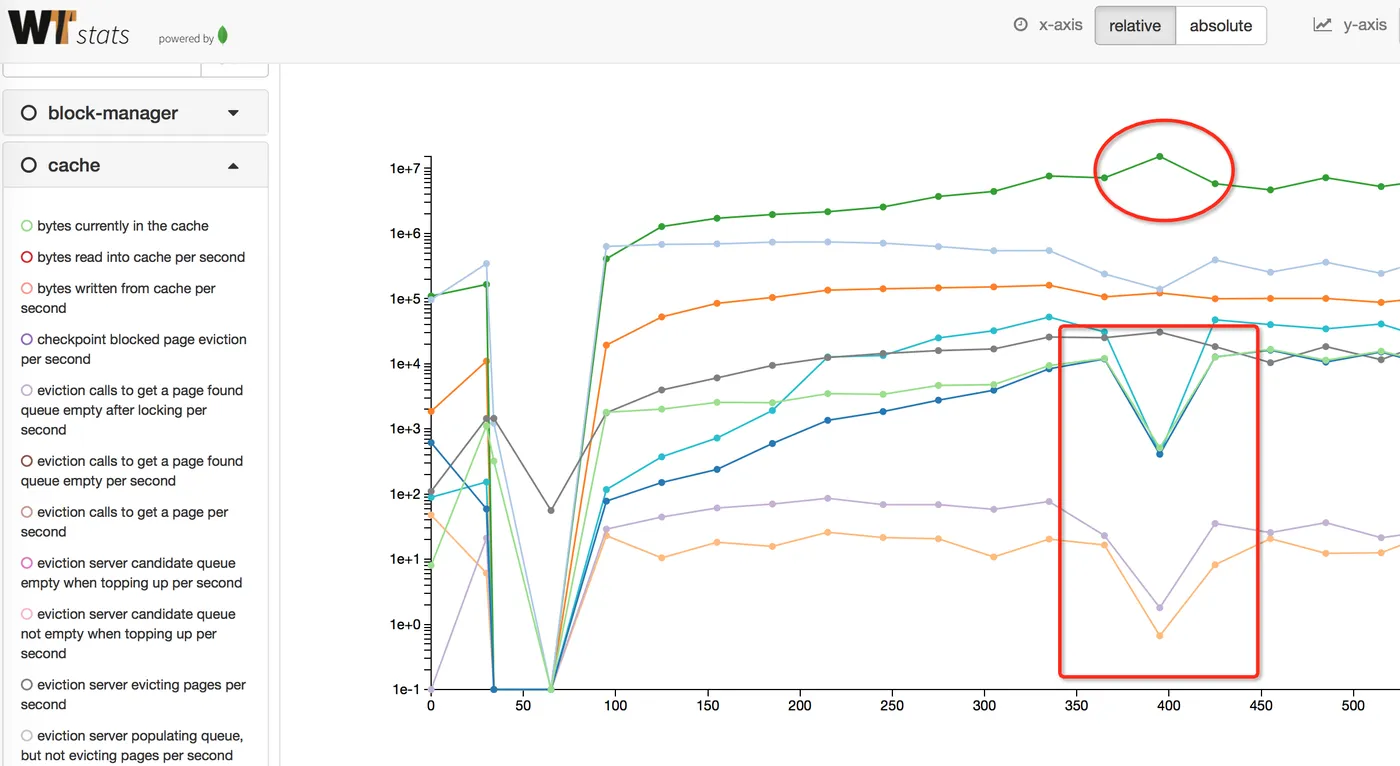Click the y-axis label text
This screenshot has height=766, width=1400.
(1365, 25)
